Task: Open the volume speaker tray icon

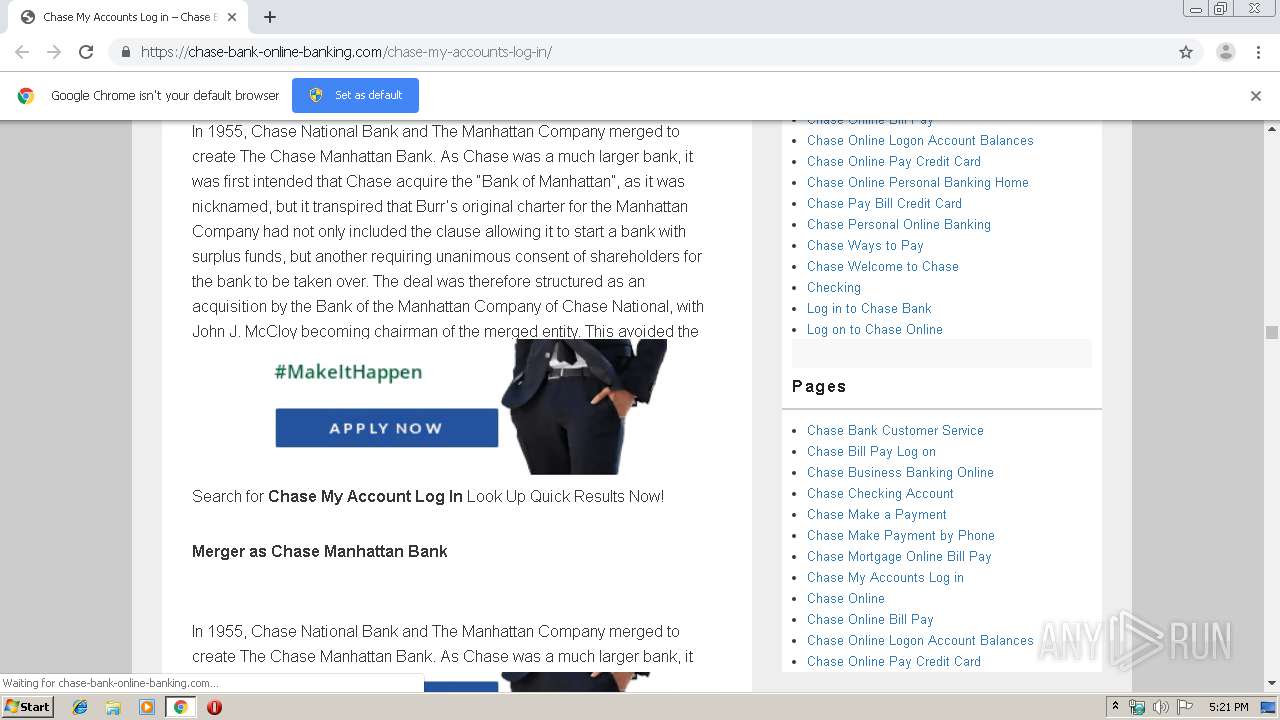Action: pyautogui.click(x=1160, y=707)
